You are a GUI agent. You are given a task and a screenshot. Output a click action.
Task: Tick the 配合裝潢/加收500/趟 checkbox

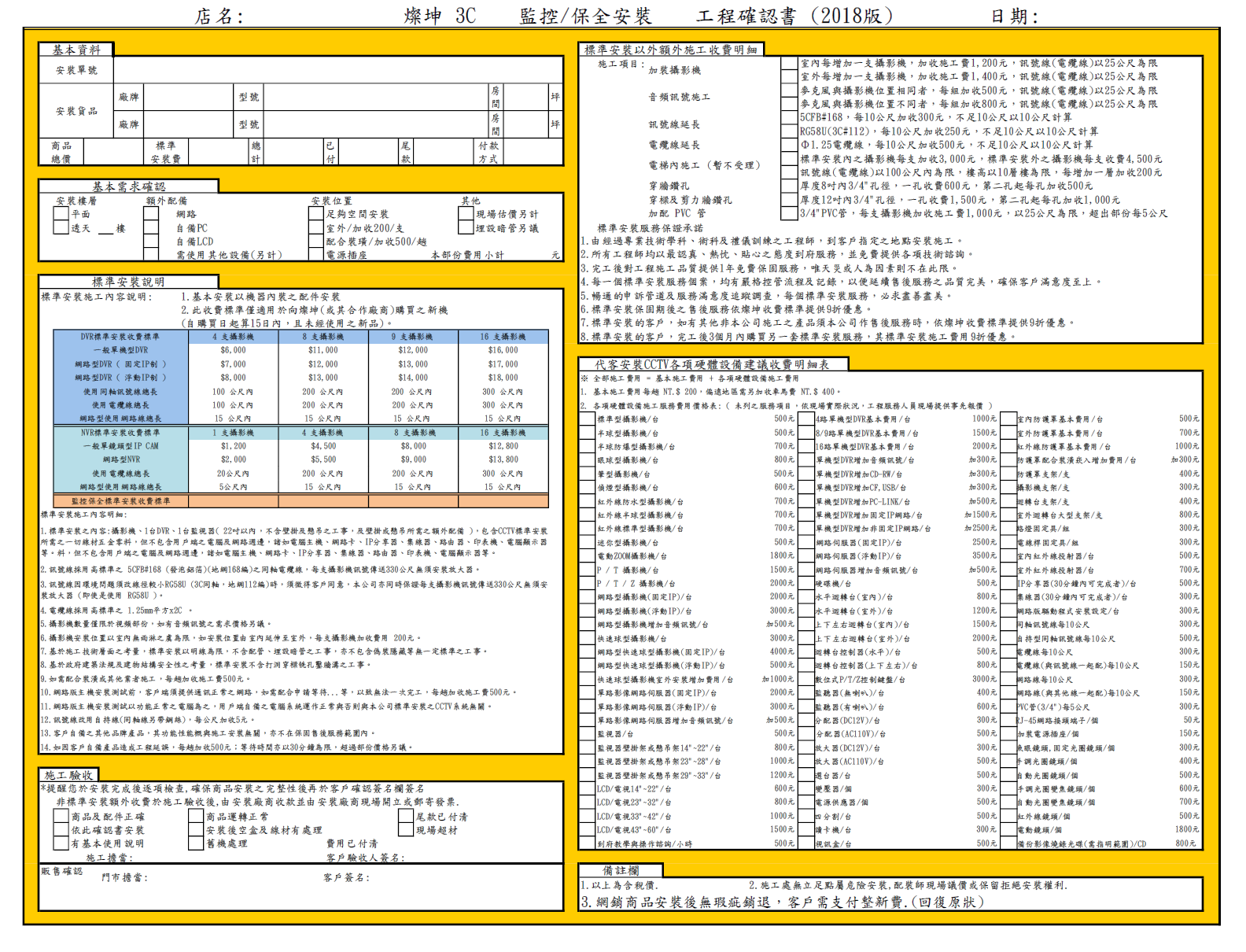316,242
